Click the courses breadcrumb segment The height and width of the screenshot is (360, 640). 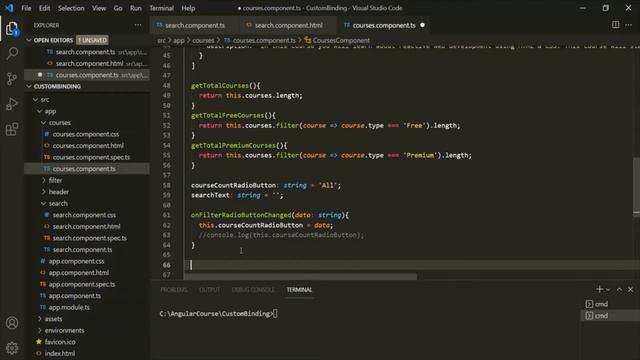[x=203, y=40]
